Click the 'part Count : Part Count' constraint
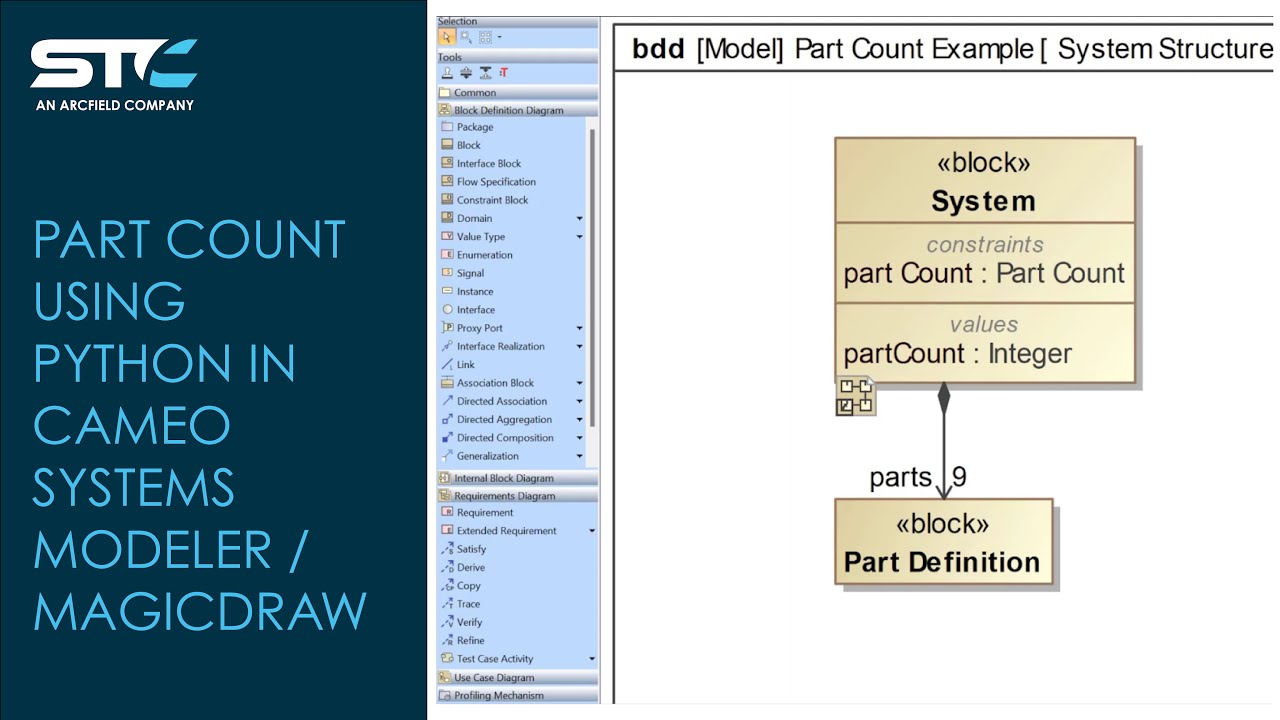The image size is (1280, 720). pyautogui.click(x=985, y=273)
